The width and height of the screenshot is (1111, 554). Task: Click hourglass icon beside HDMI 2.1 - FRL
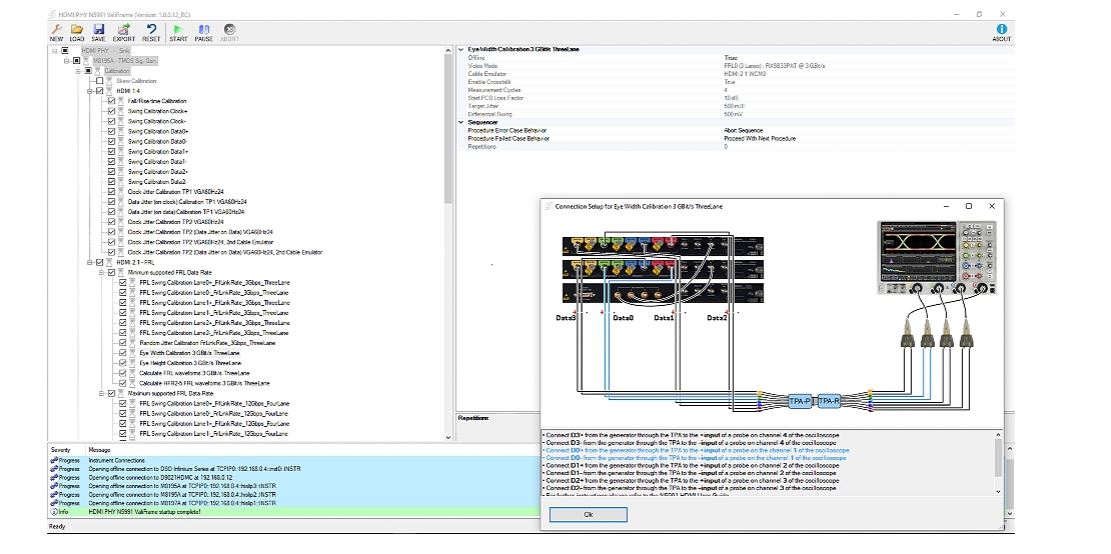click(x=109, y=262)
